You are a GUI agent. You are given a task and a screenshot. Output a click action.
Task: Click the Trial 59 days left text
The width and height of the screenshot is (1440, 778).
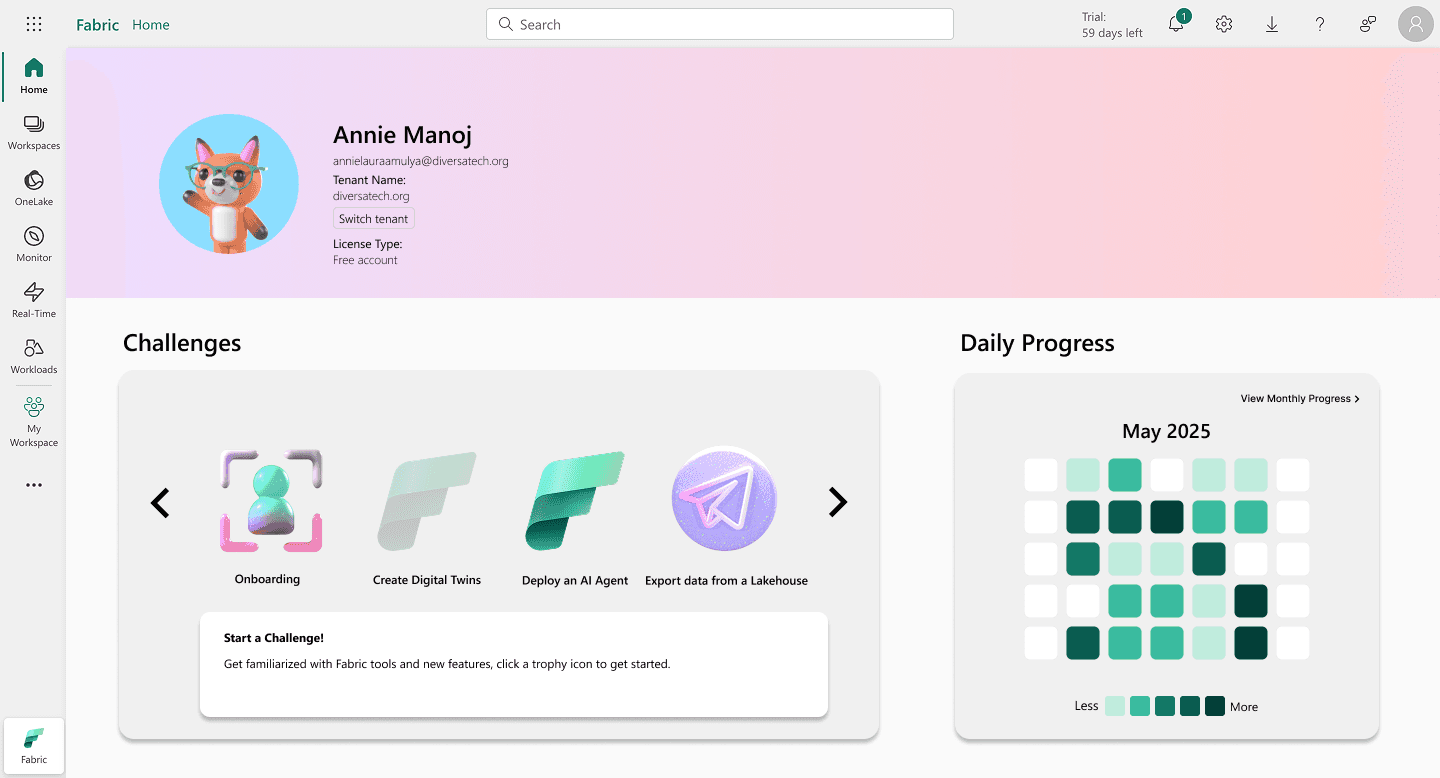pos(1112,25)
